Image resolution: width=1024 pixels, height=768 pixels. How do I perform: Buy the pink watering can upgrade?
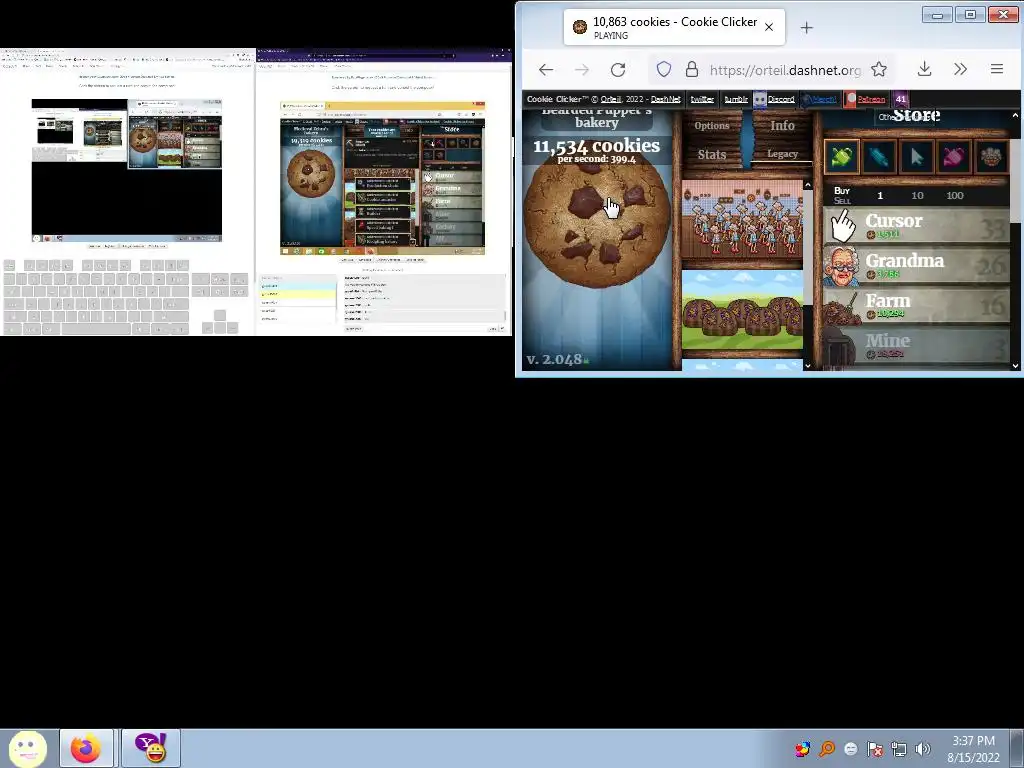pos(953,157)
